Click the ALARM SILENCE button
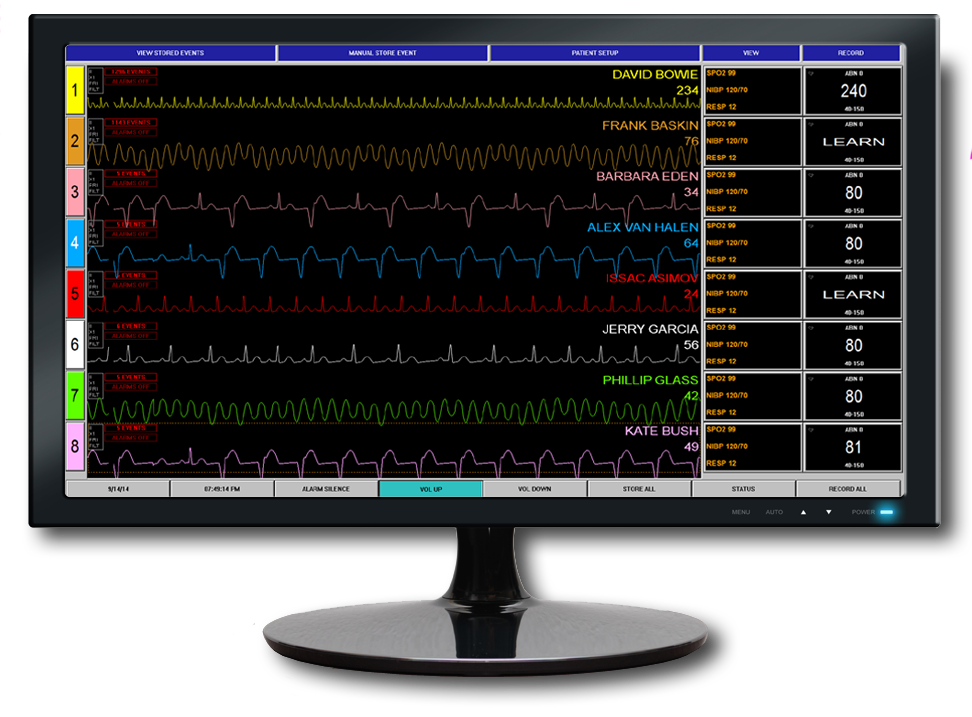This screenshot has width=972, height=717. point(326,489)
